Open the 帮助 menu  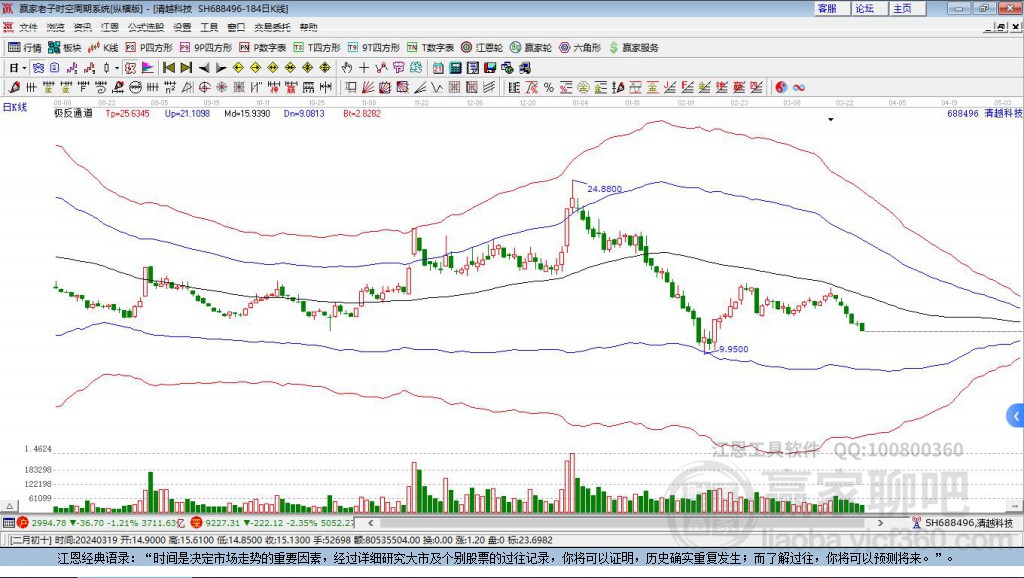[x=308, y=27]
